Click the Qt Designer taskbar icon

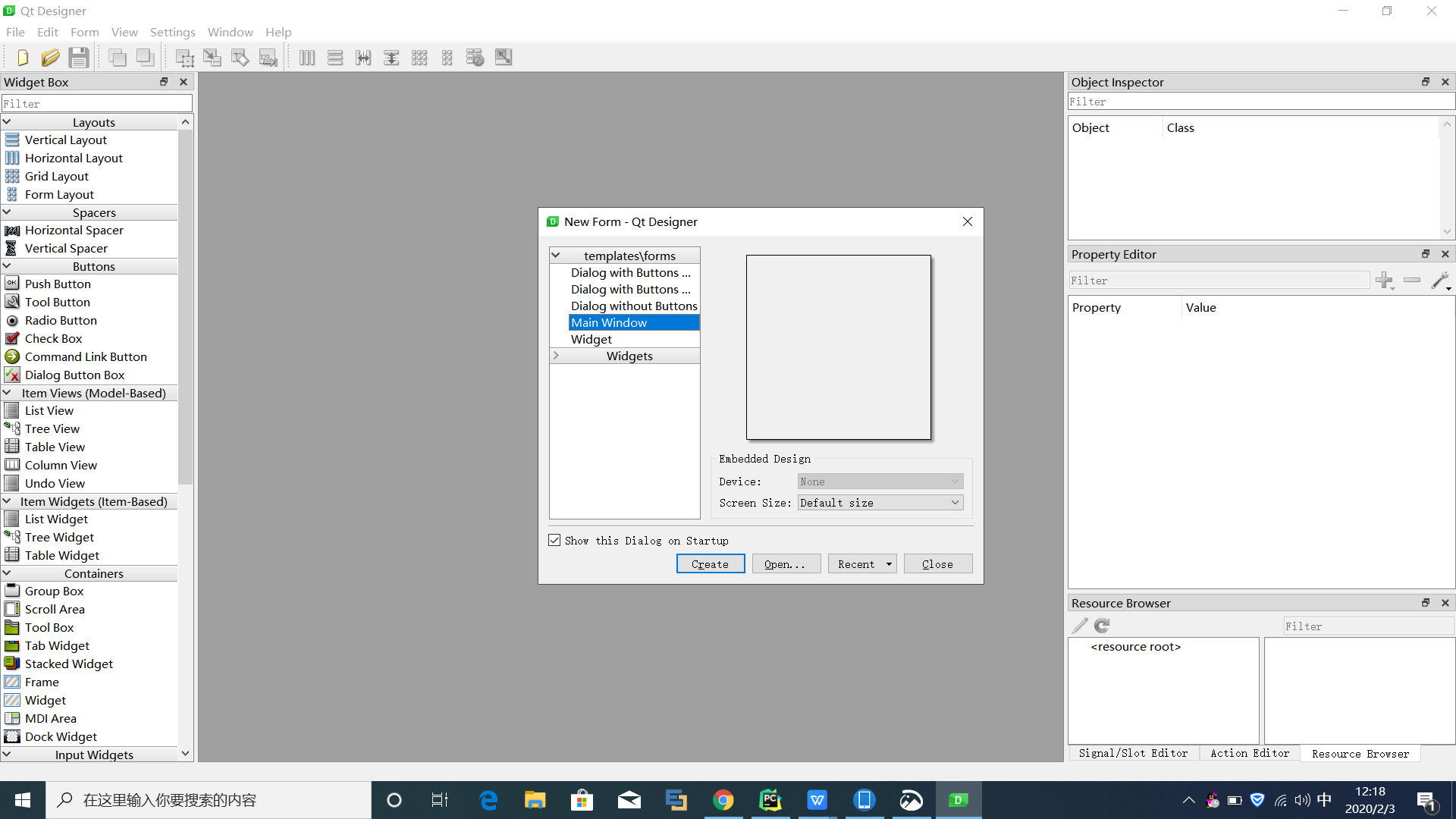pos(957,800)
